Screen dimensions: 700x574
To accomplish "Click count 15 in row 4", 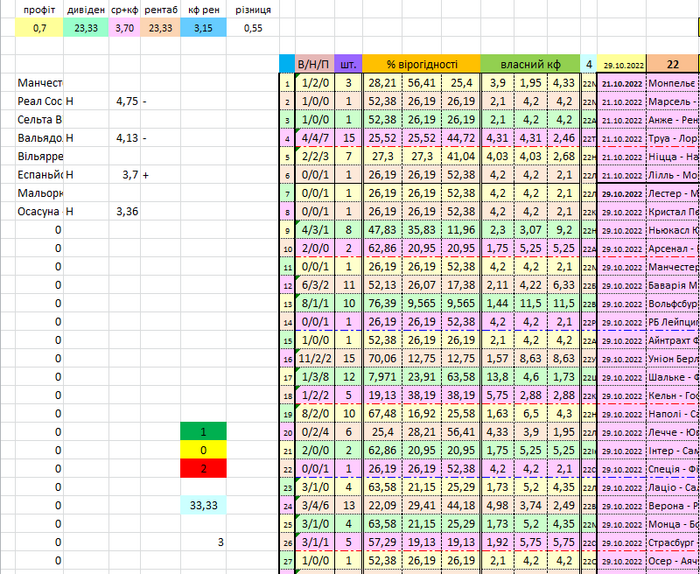I will tap(348, 138).
